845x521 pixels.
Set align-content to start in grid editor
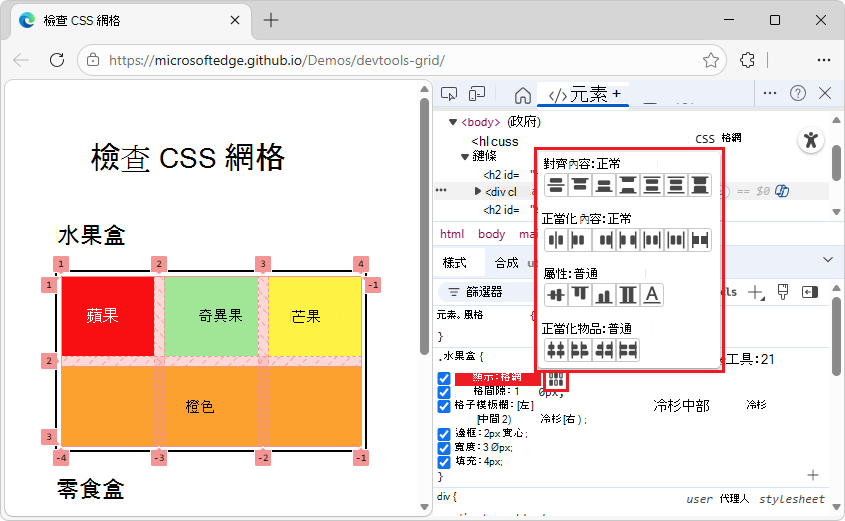click(x=580, y=185)
